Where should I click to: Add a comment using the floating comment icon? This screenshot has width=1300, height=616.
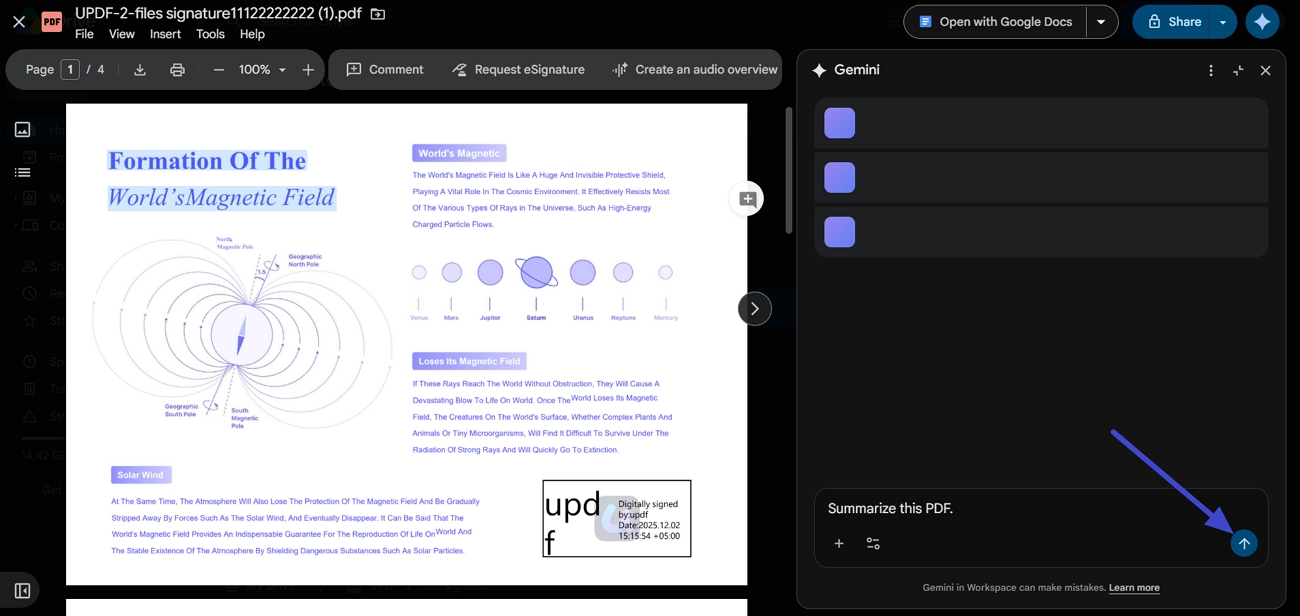[747, 199]
